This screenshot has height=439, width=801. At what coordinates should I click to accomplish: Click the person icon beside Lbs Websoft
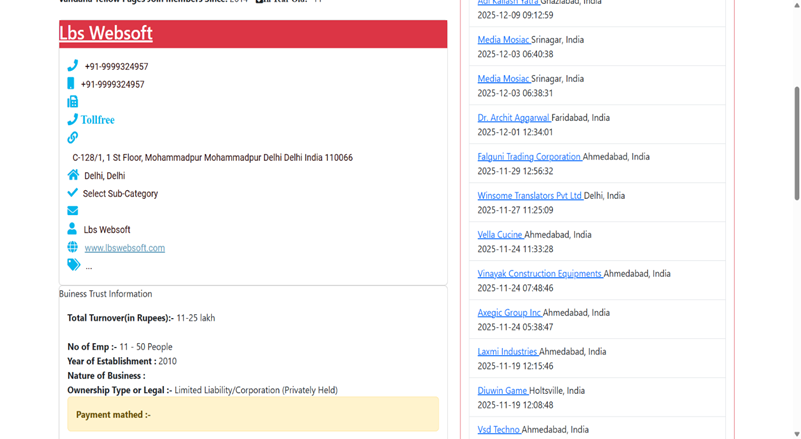pos(72,229)
